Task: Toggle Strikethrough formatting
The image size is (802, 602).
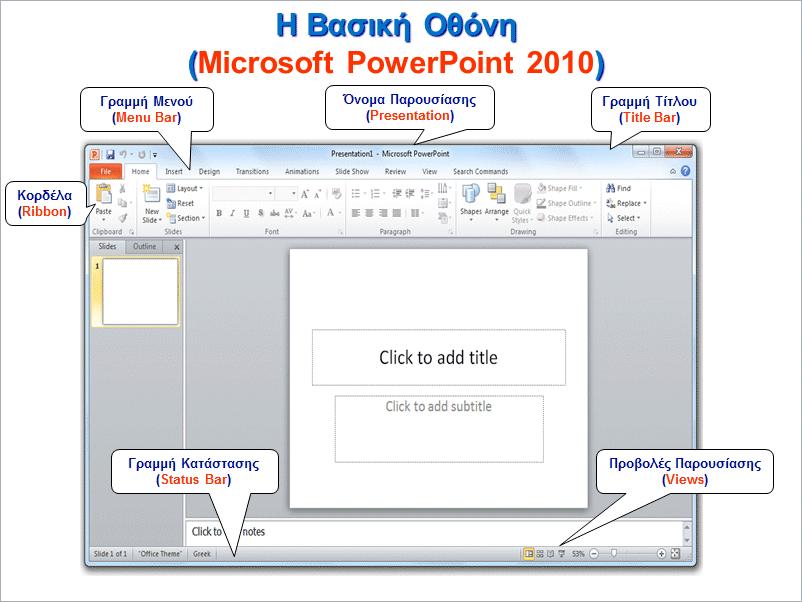Action: tap(275, 213)
